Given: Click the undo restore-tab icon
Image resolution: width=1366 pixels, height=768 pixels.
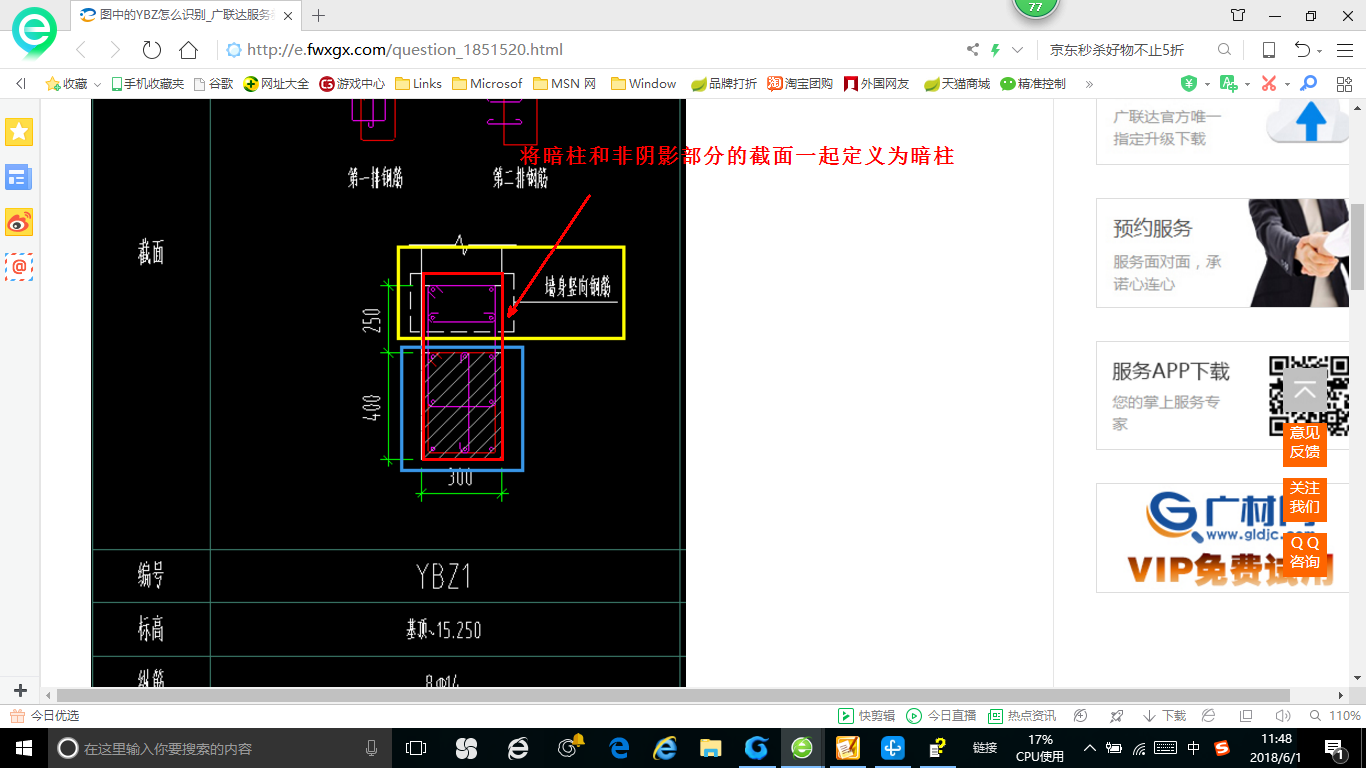Looking at the screenshot, I should pyautogui.click(x=1302, y=50).
